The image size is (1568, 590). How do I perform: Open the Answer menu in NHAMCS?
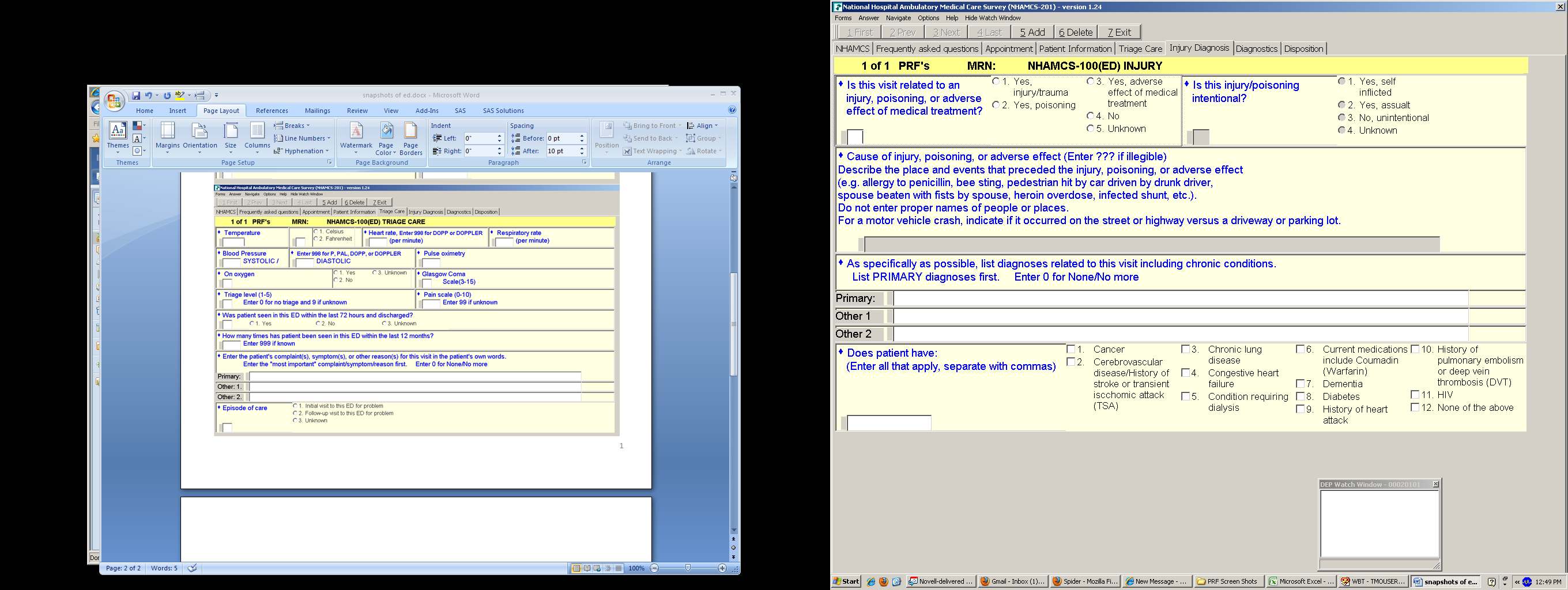[x=869, y=18]
